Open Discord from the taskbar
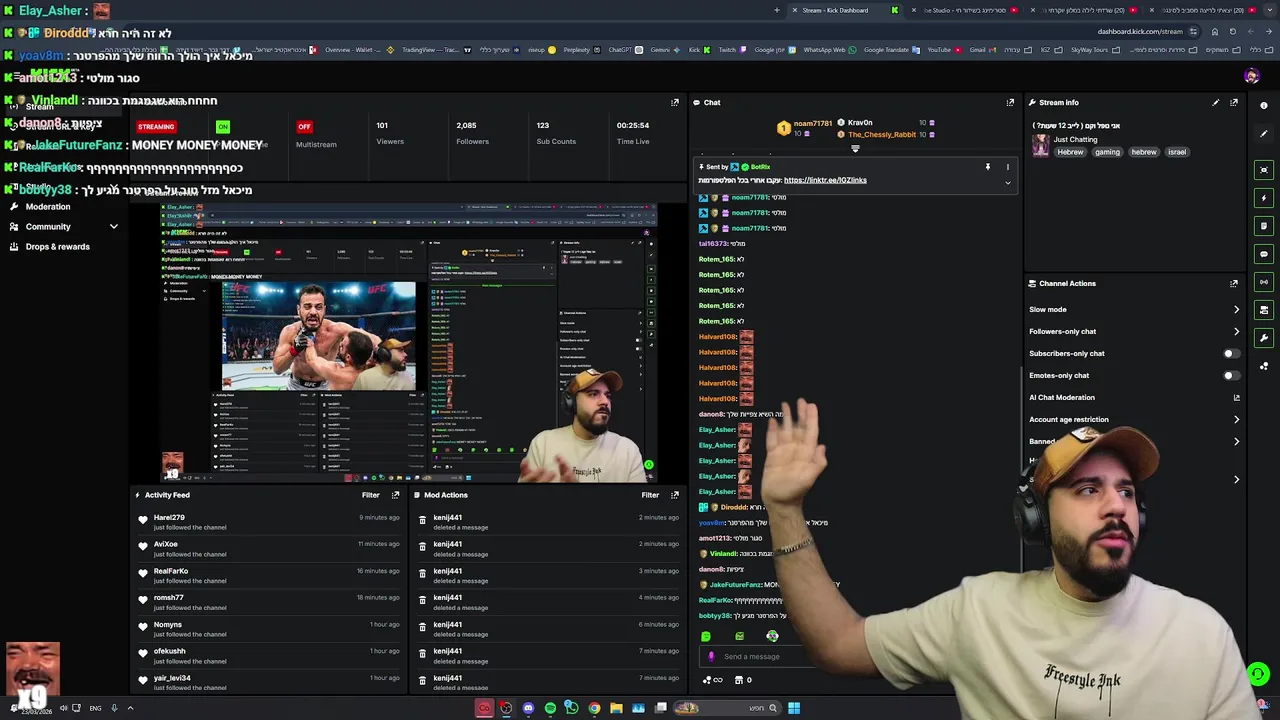This screenshot has height=720, width=1280. [528, 708]
